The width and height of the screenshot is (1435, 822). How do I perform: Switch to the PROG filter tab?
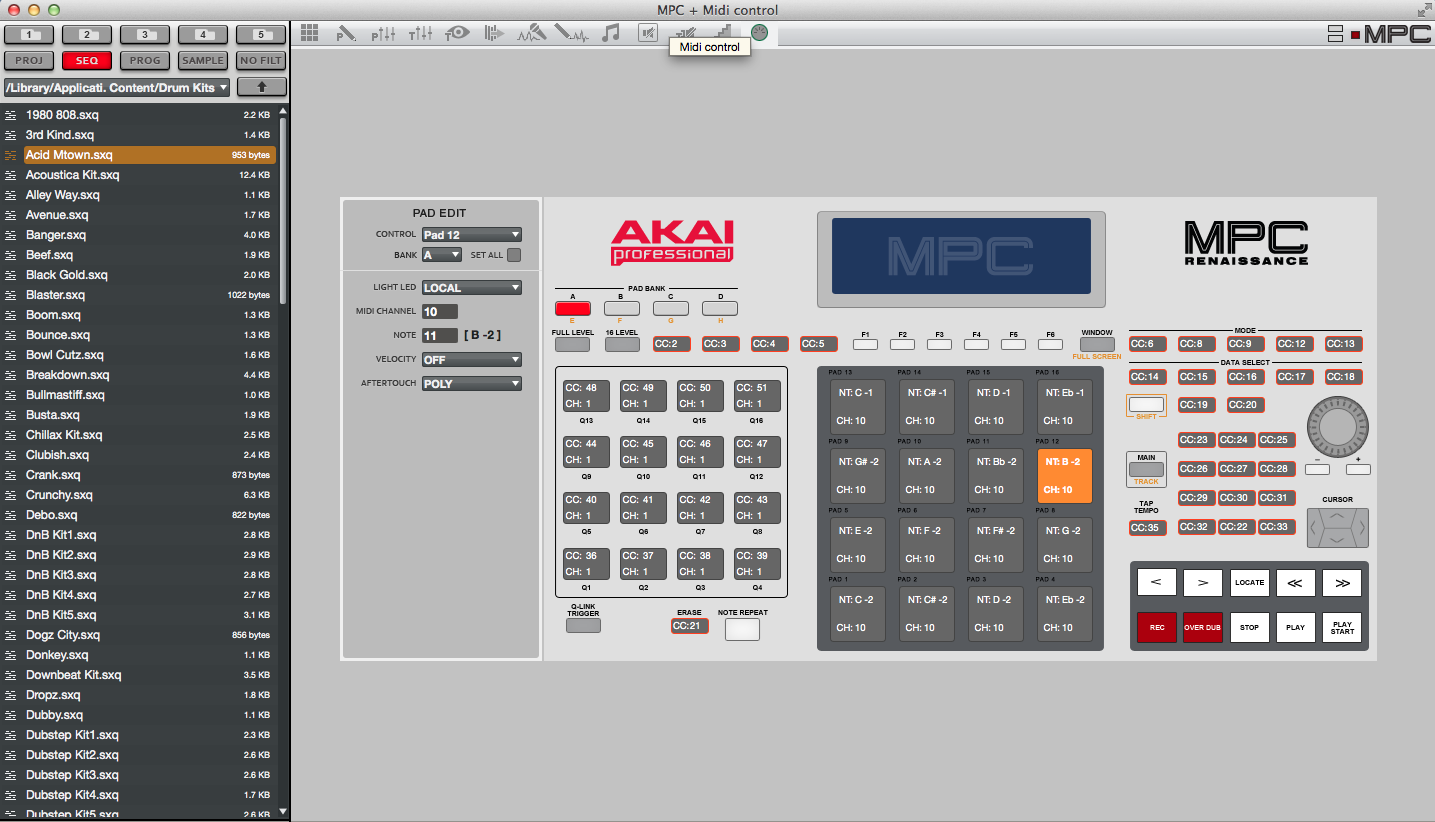144,60
